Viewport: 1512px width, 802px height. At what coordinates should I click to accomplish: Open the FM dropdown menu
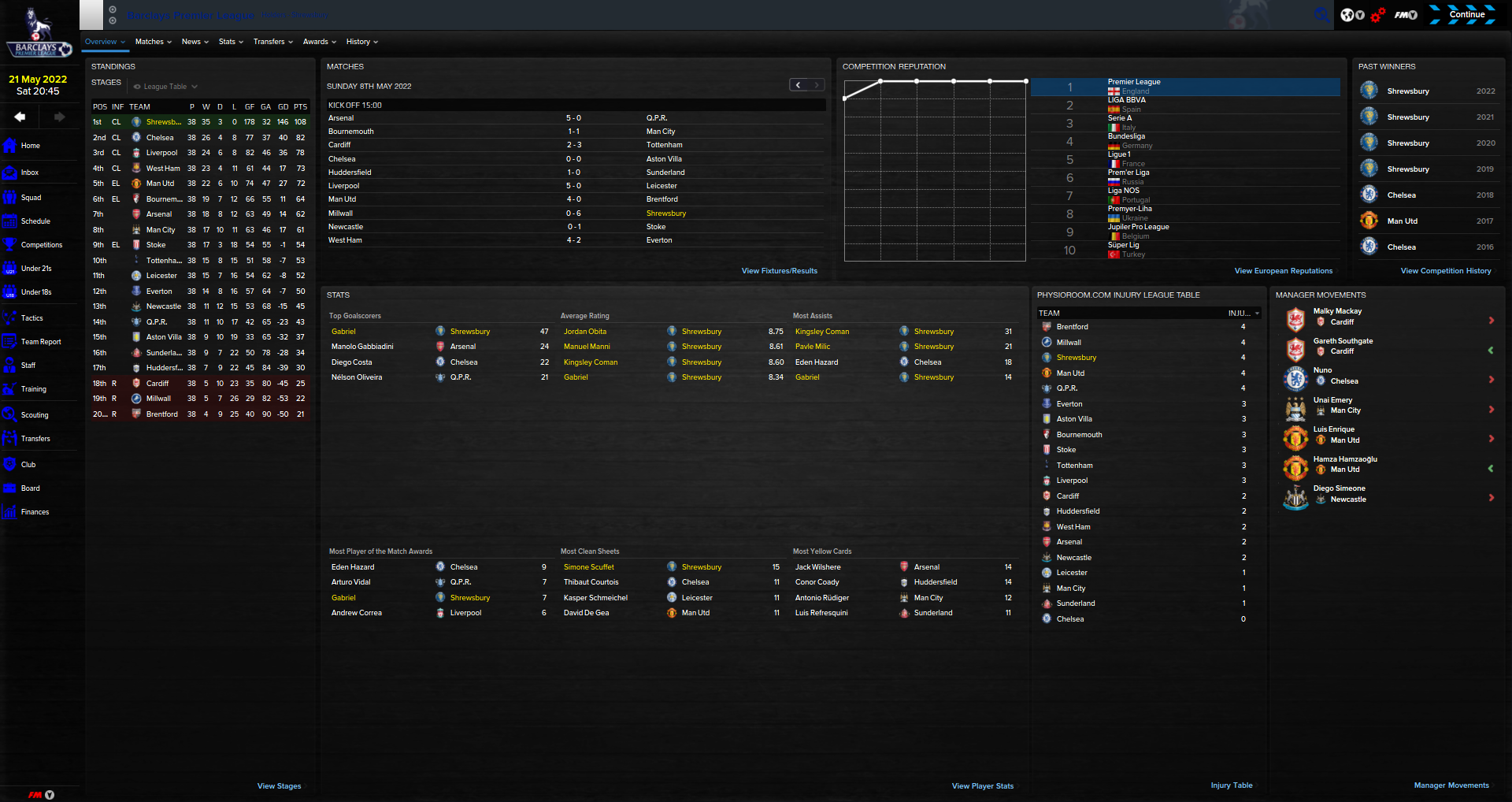point(1406,15)
